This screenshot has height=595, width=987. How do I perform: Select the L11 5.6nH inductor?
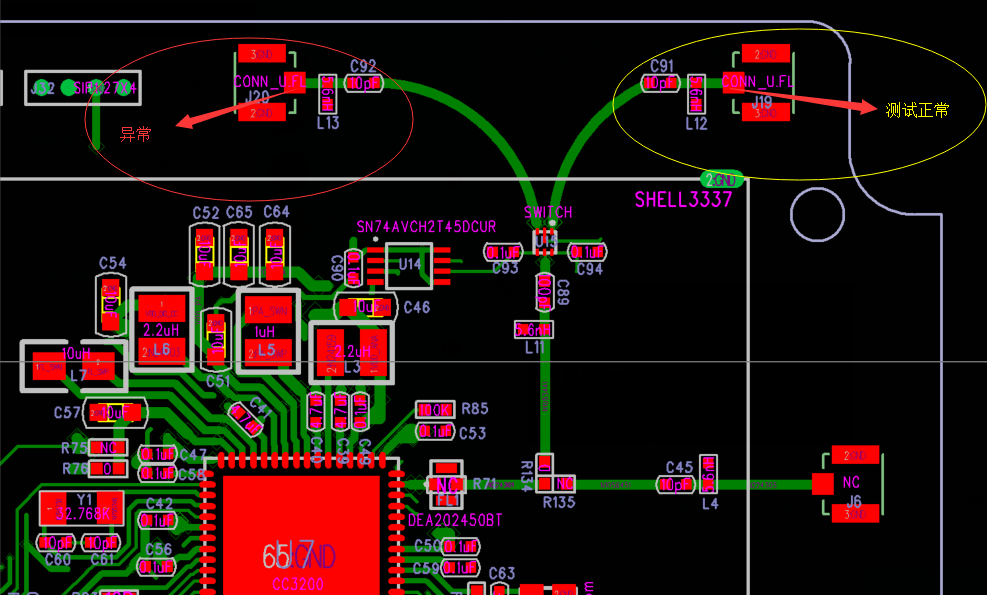[x=534, y=330]
